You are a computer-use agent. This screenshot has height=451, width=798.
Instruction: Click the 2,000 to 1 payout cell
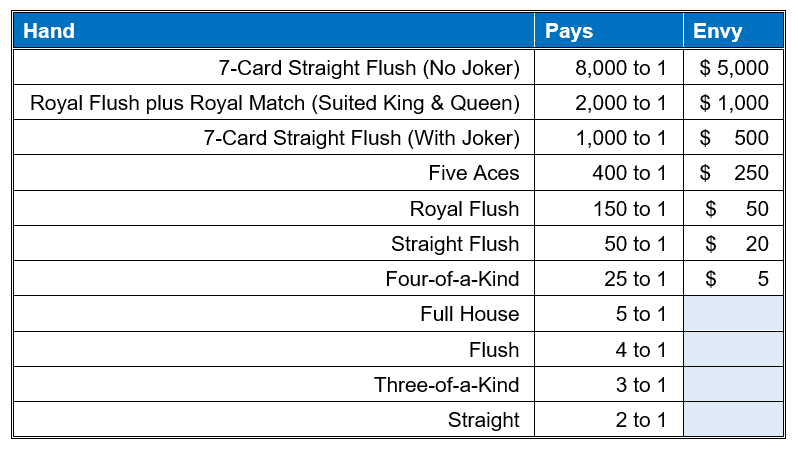pos(621,103)
